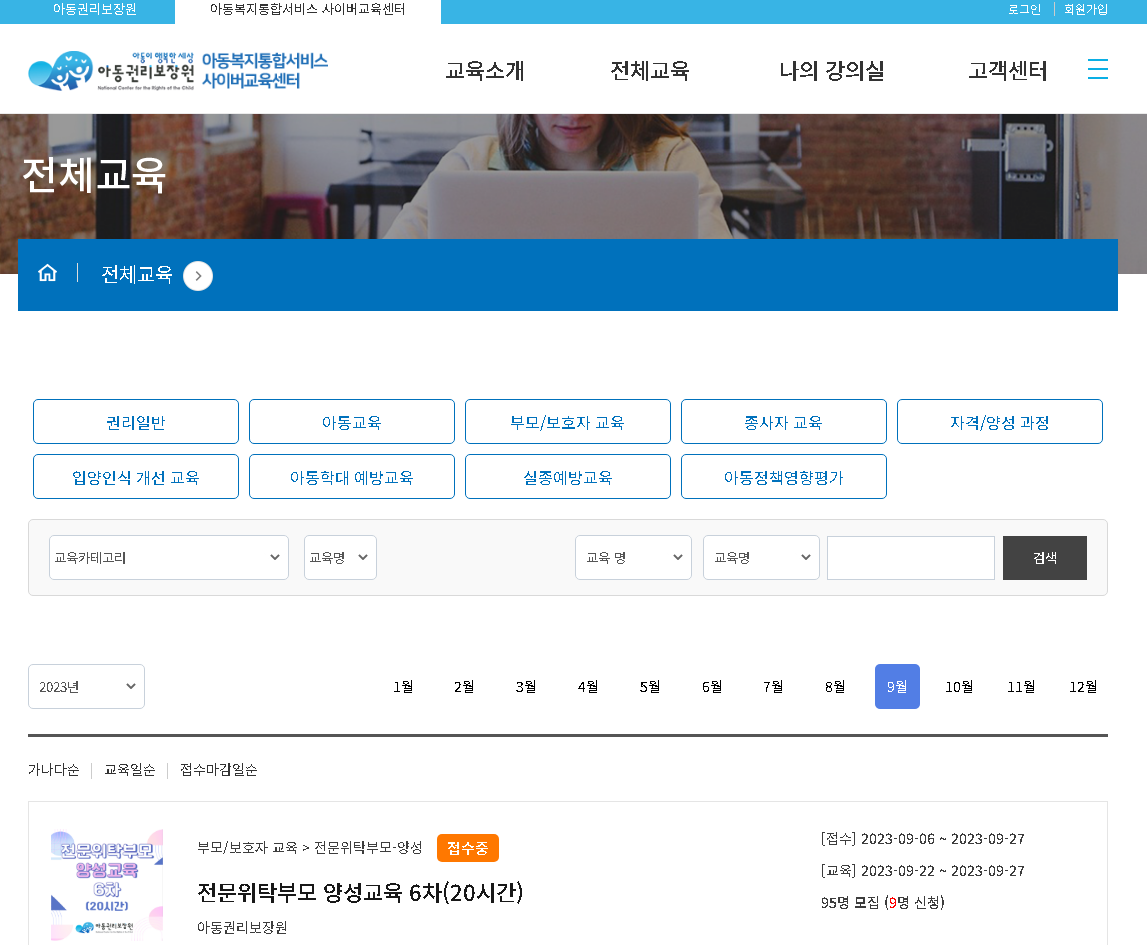Select the 아동학대 예방교육 category

tap(351, 476)
